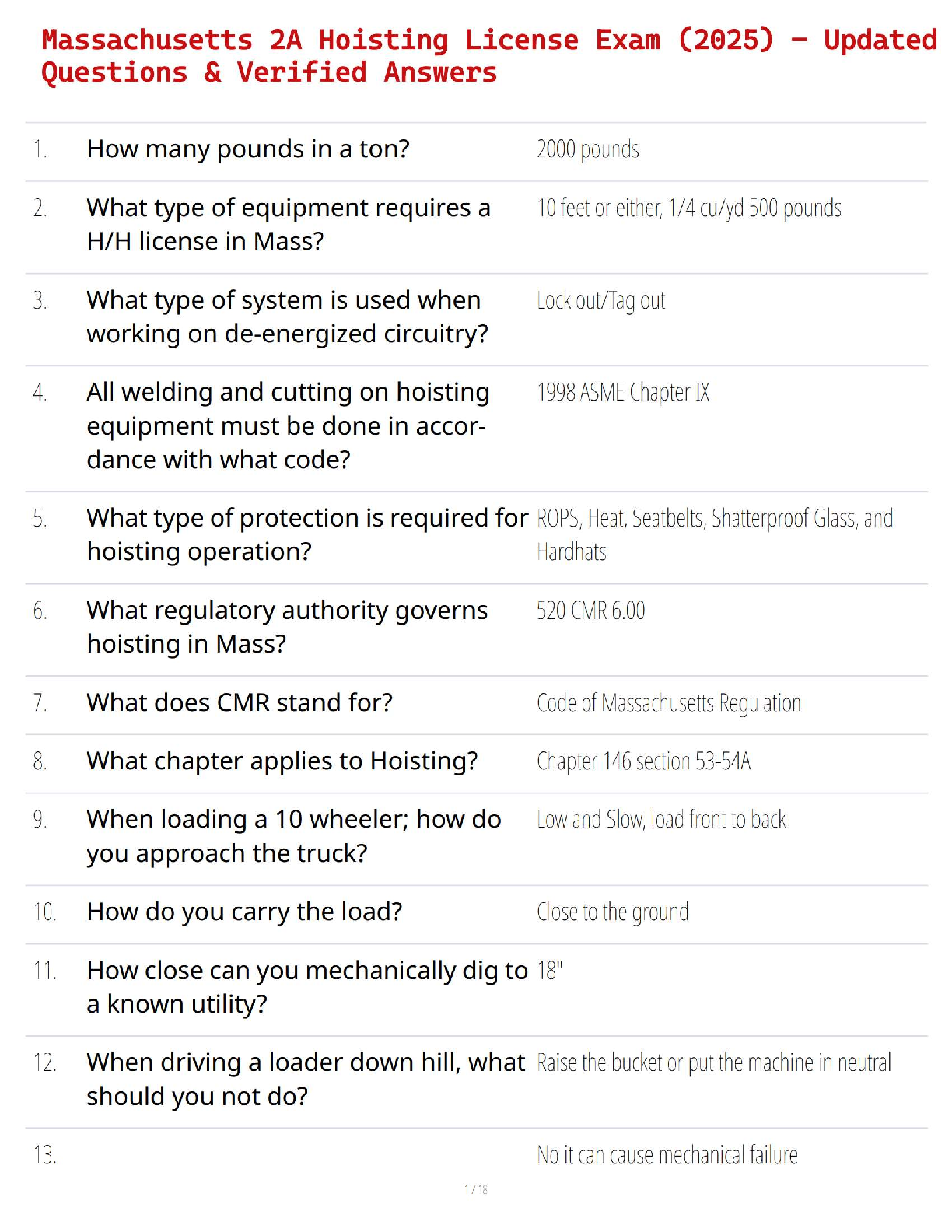Click the loader down hill question

[x=306, y=1079]
